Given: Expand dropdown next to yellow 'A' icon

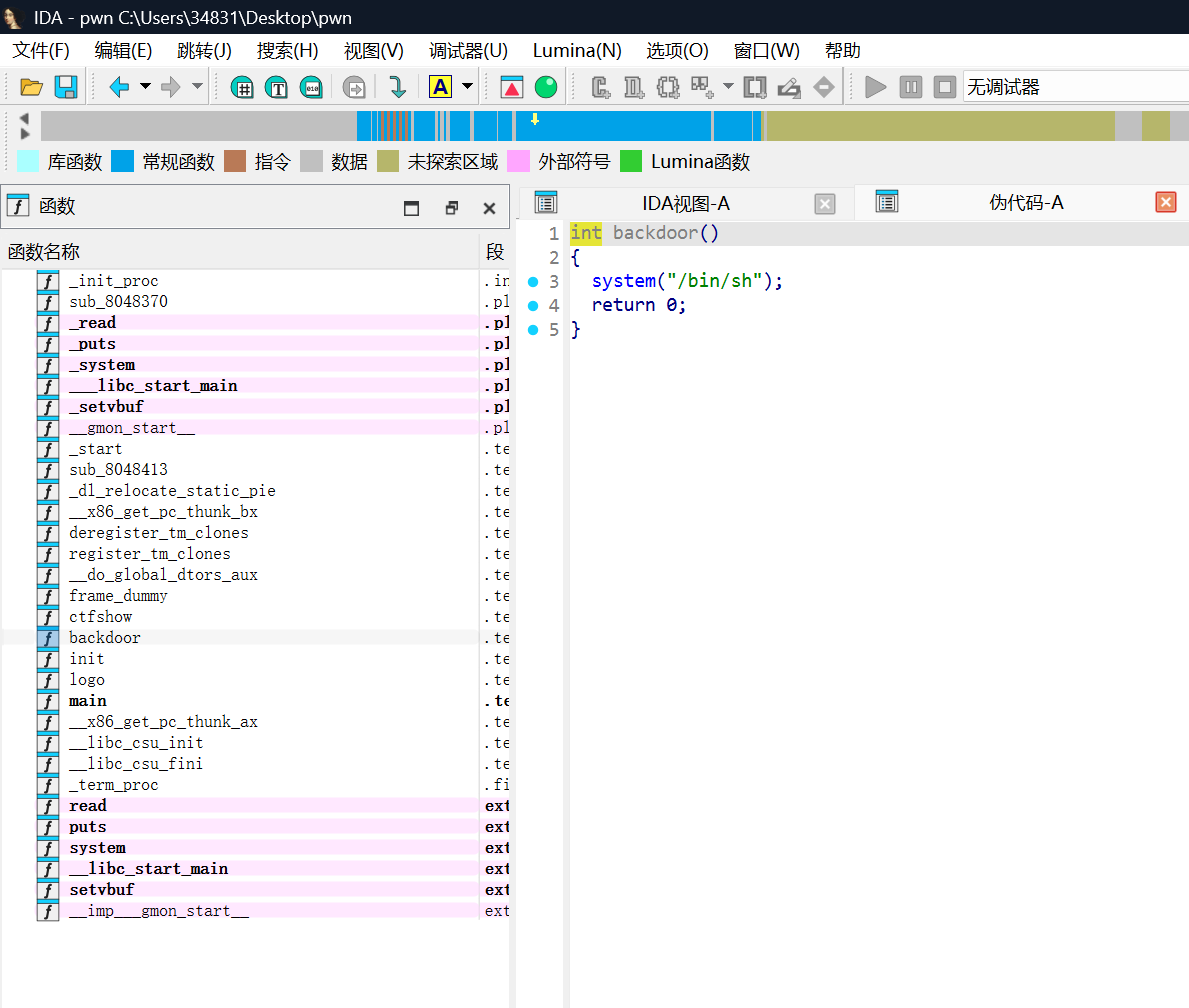Looking at the screenshot, I should click(x=468, y=86).
